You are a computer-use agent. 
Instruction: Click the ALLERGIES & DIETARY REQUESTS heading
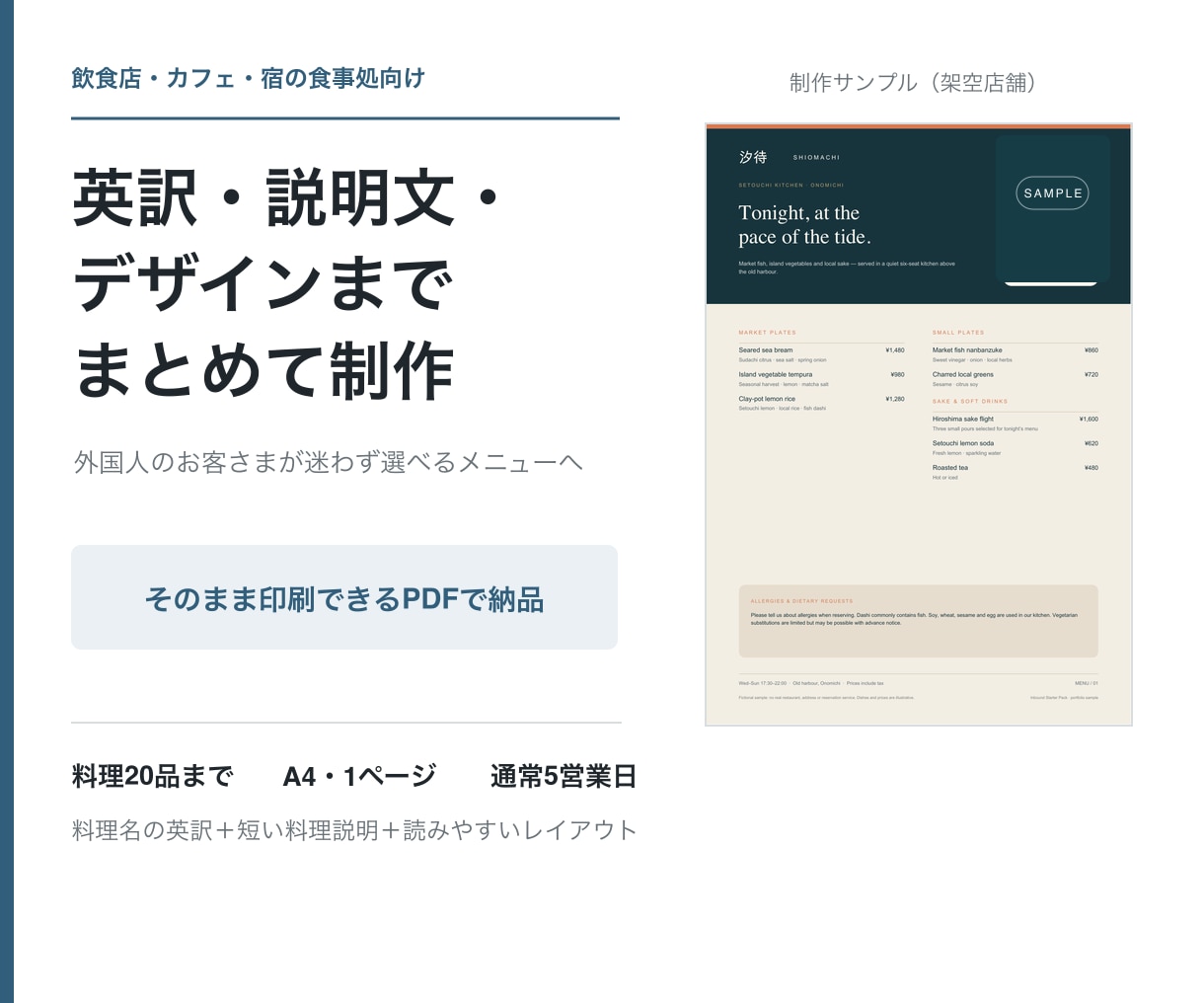[801, 601]
